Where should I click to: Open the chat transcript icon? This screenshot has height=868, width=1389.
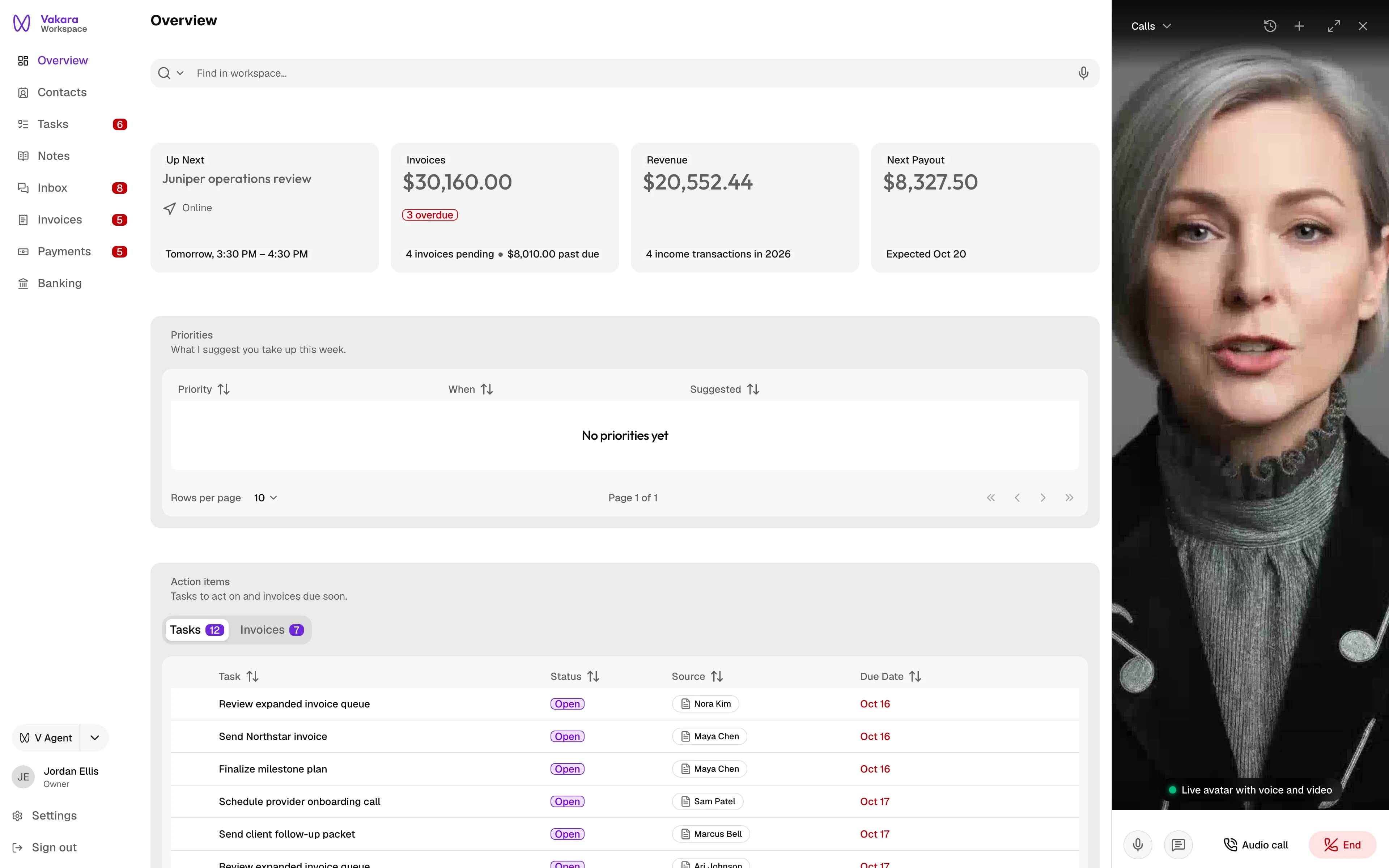pos(1178,844)
